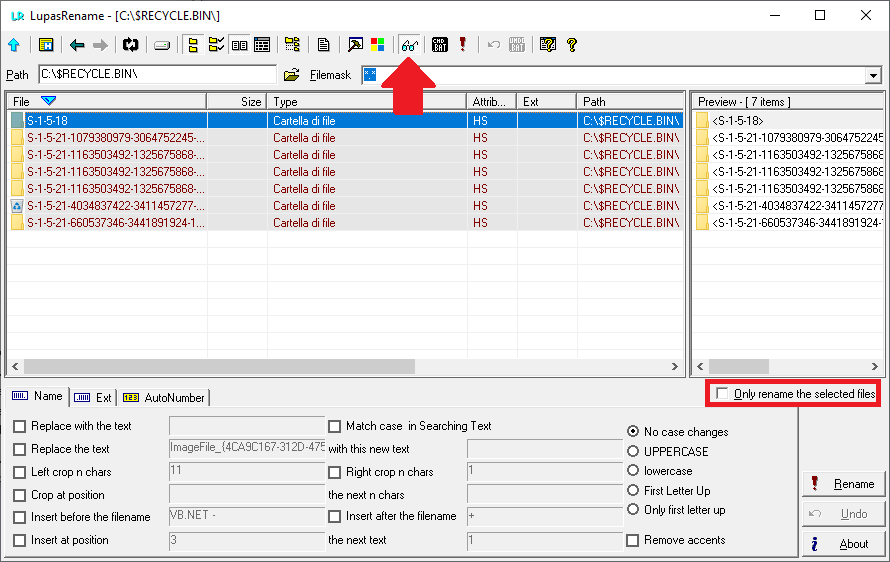
Task: Open the Ext tab
Action: tap(94, 397)
